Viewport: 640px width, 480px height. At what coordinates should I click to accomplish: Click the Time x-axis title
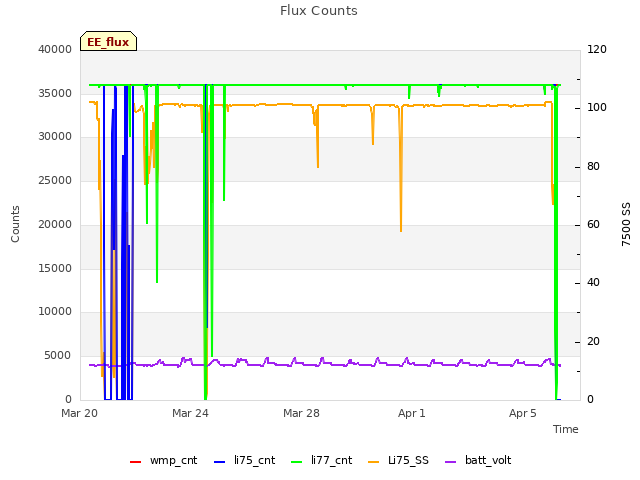tap(566, 429)
